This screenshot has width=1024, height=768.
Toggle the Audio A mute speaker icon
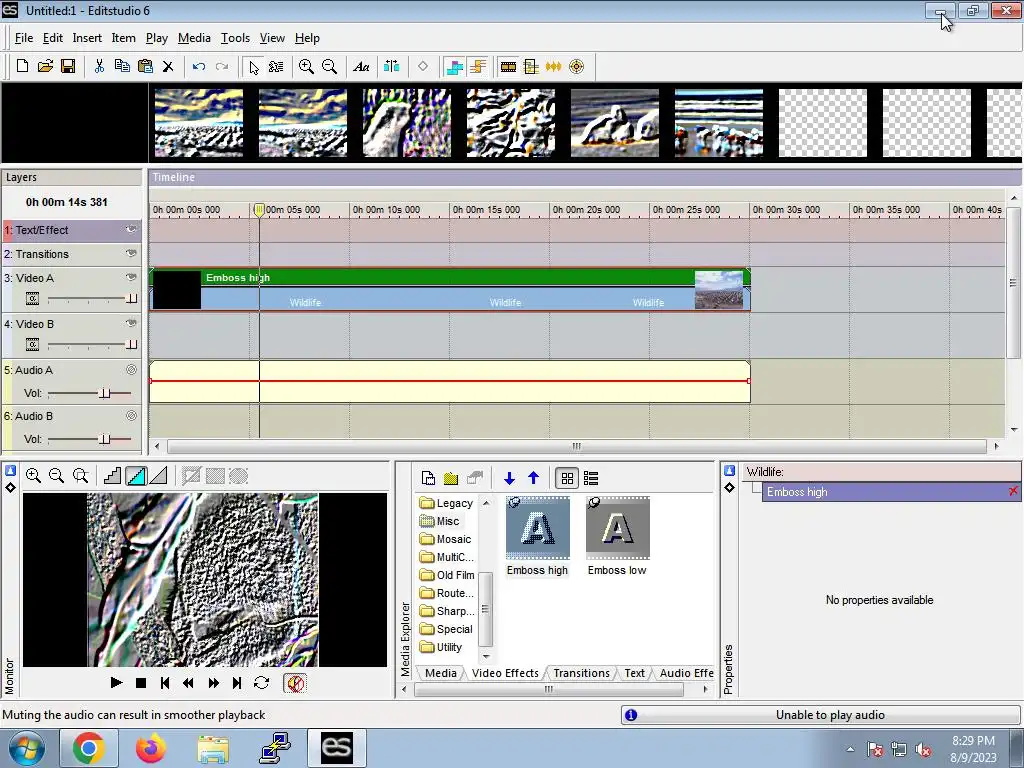[x=131, y=370]
